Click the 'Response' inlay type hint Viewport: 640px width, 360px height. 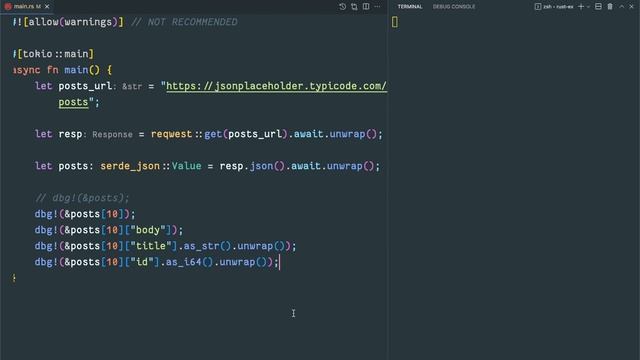pos(112,134)
